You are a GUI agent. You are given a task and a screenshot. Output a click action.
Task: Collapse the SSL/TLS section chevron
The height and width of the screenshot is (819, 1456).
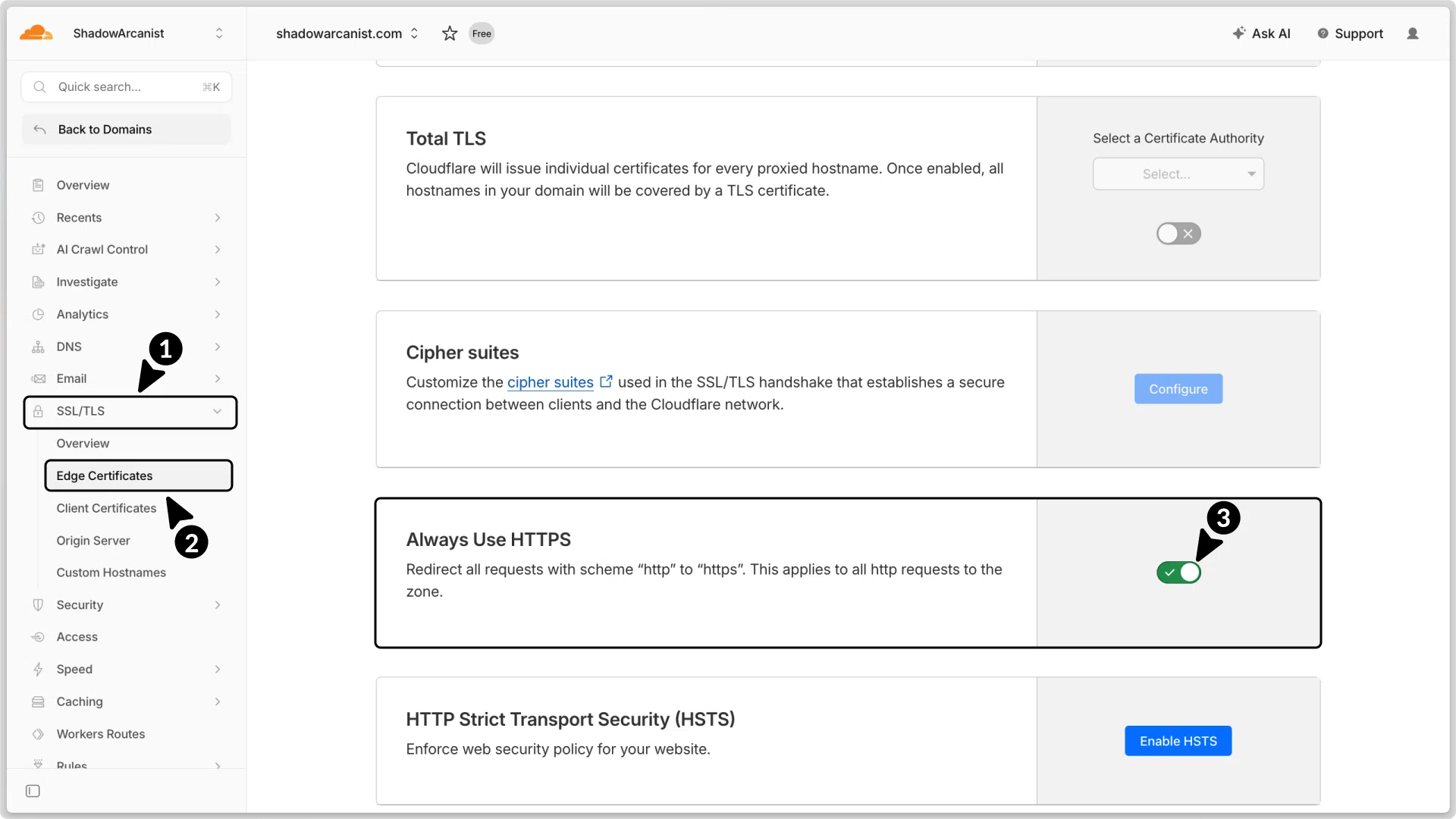[218, 411]
